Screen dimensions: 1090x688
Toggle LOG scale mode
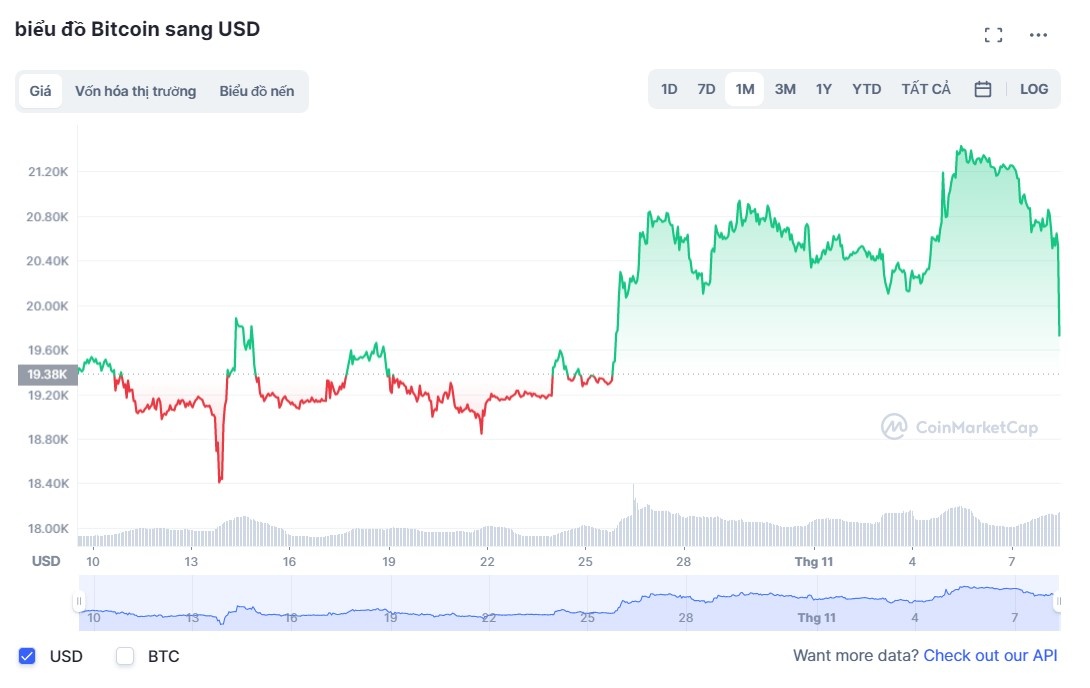pos(1033,88)
